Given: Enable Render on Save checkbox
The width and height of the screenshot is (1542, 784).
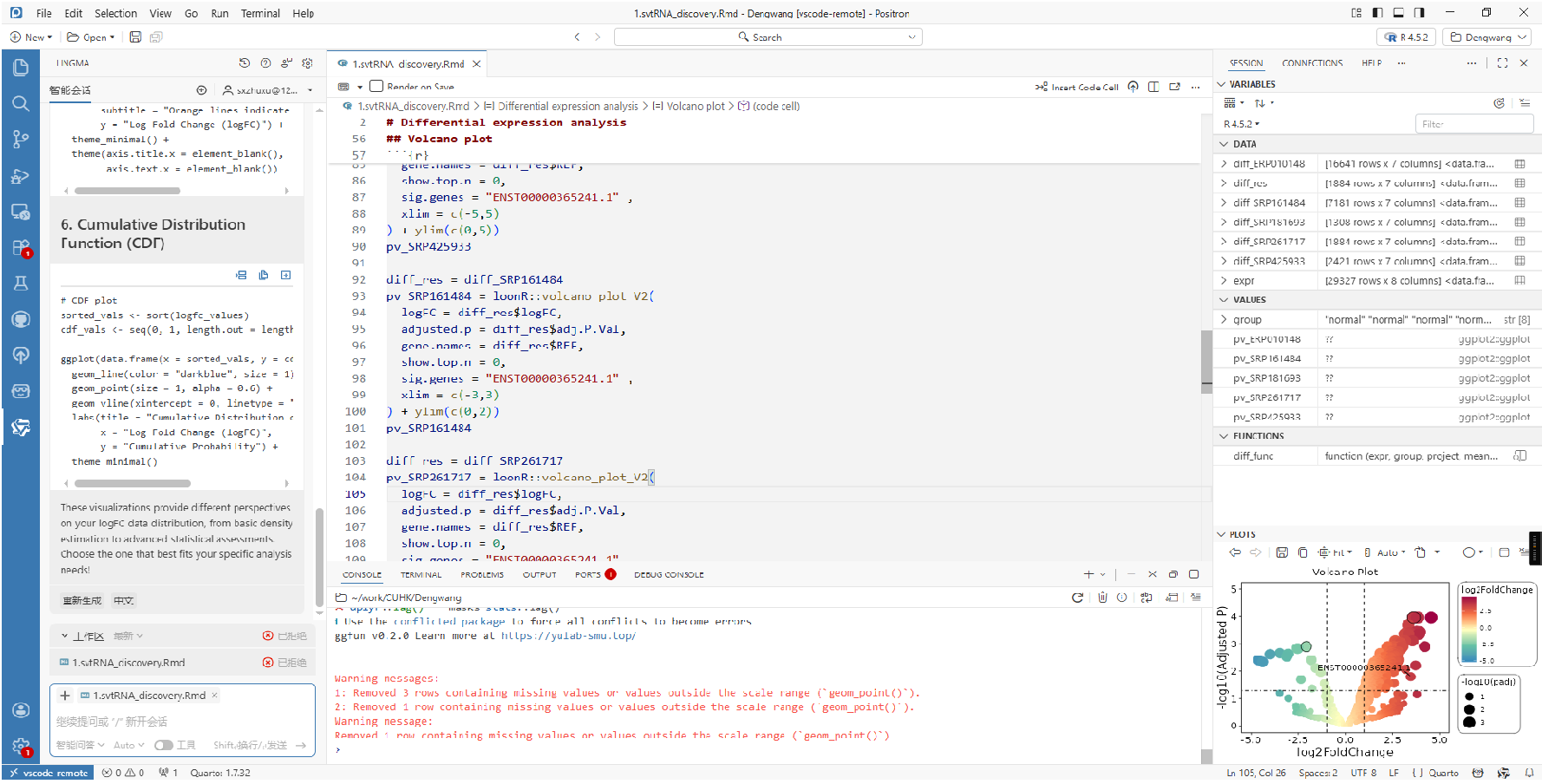Looking at the screenshot, I should click(x=376, y=86).
